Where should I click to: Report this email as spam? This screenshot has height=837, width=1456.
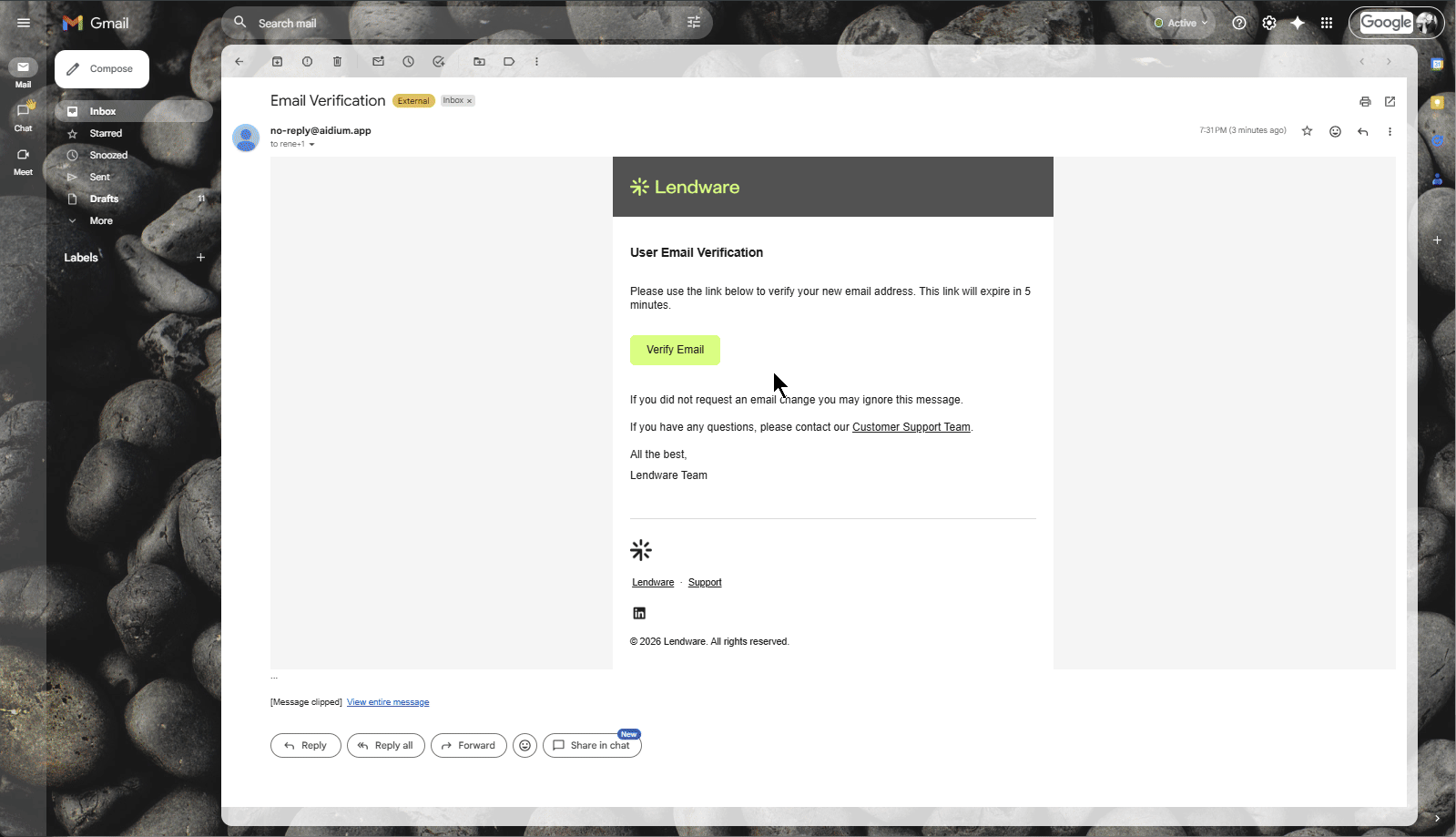point(307,62)
